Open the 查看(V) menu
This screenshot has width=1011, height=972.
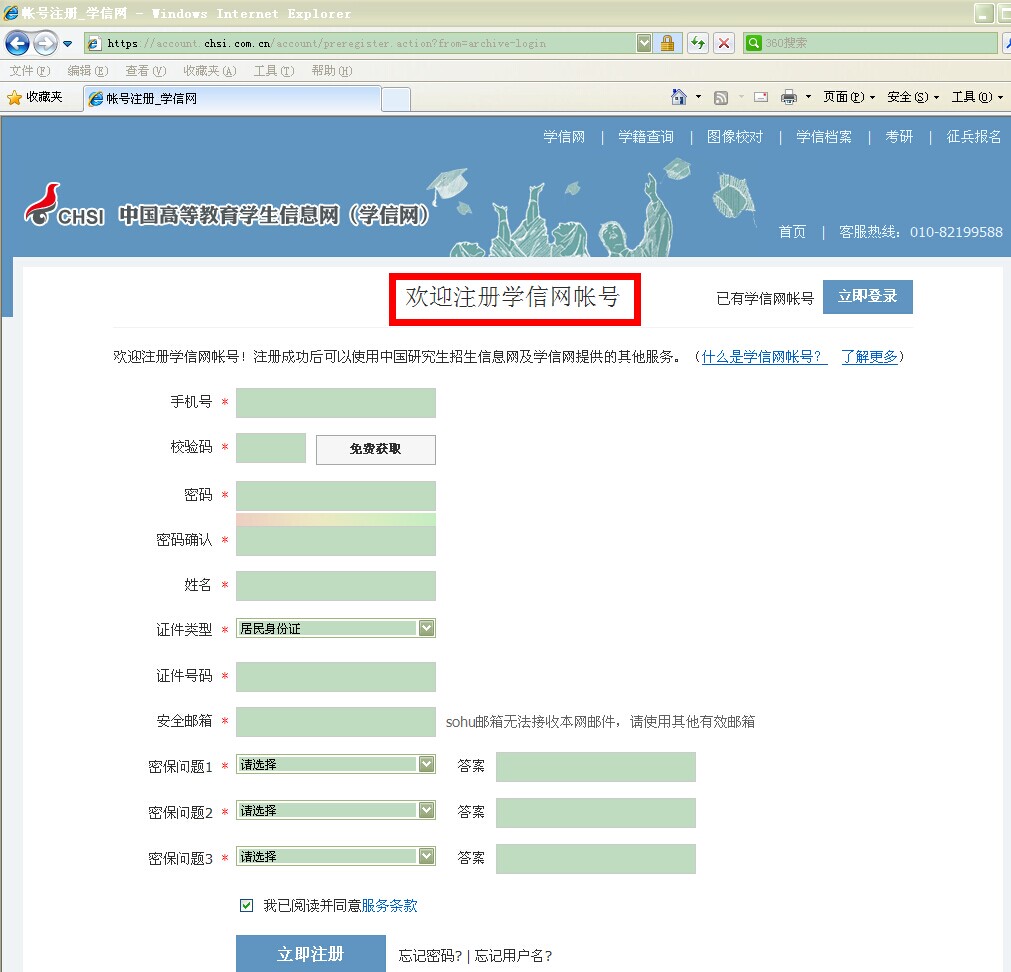coord(146,70)
